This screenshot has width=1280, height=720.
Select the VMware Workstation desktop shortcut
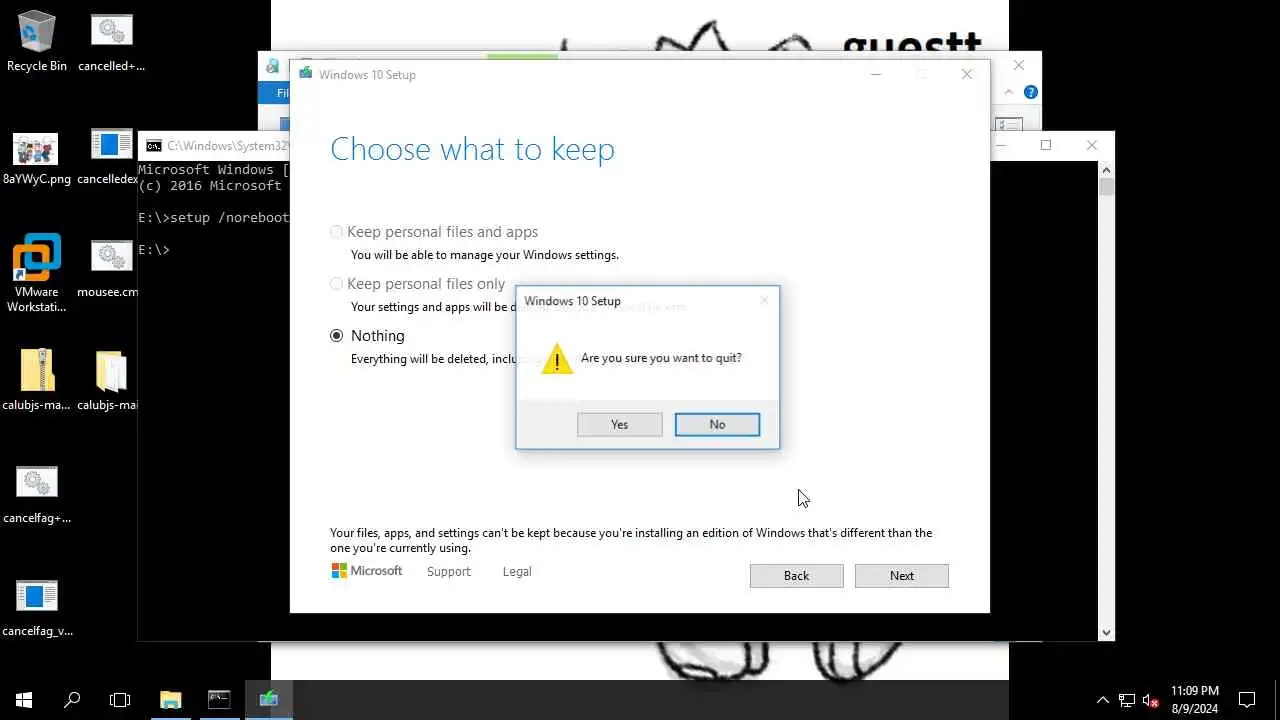pyautogui.click(x=37, y=273)
